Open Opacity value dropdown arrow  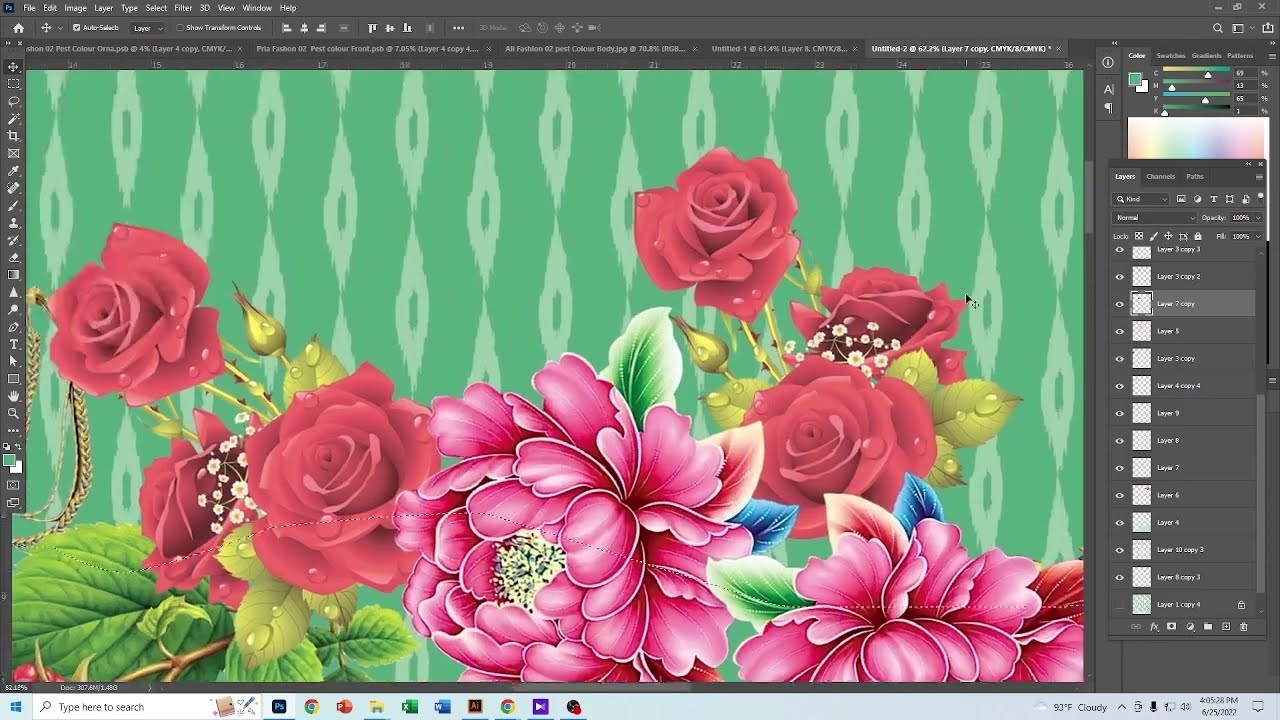click(1256, 217)
